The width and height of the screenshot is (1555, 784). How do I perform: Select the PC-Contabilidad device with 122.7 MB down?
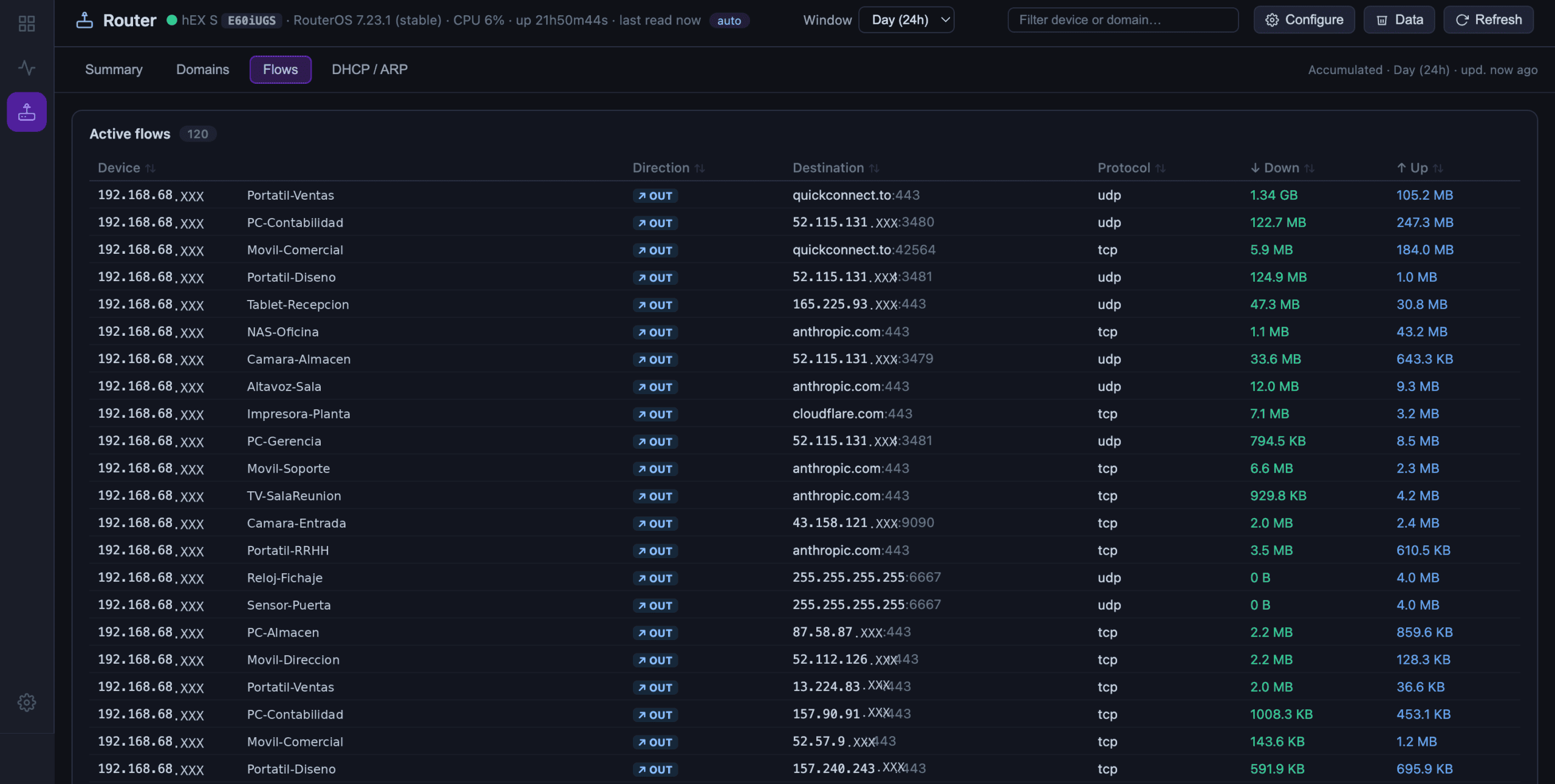point(295,223)
